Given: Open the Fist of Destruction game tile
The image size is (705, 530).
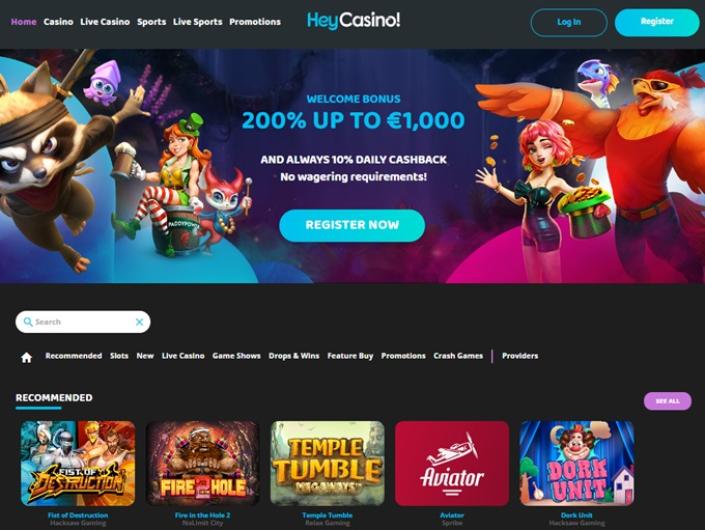Looking at the screenshot, I should coord(78,463).
